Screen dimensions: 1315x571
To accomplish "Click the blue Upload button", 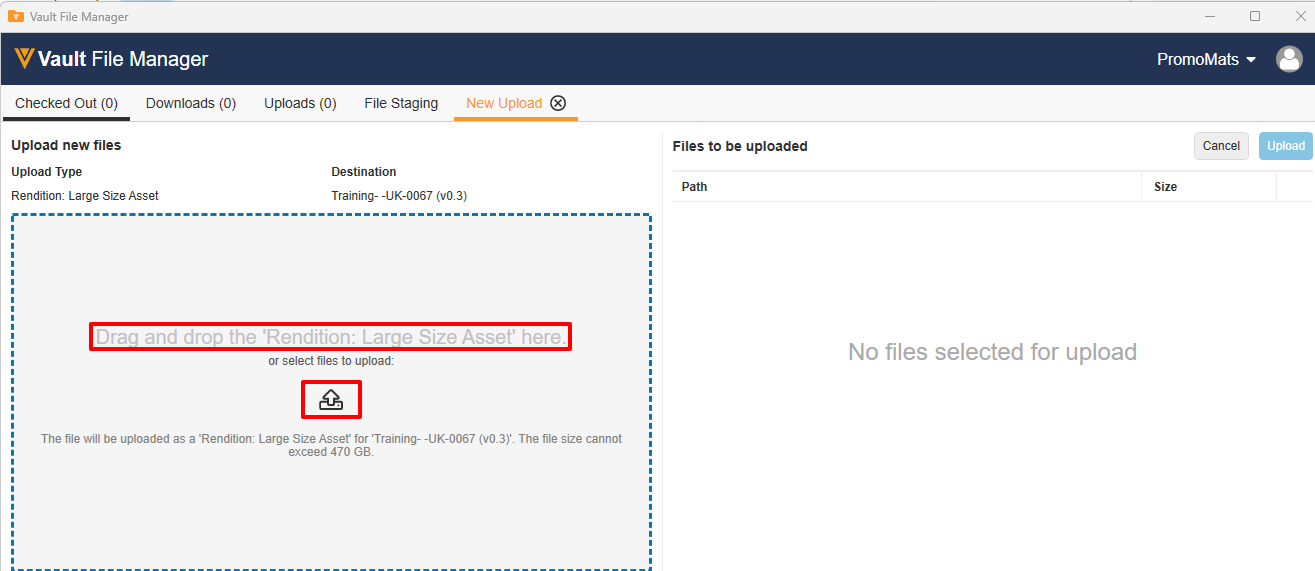I will tap(1285, 146).
